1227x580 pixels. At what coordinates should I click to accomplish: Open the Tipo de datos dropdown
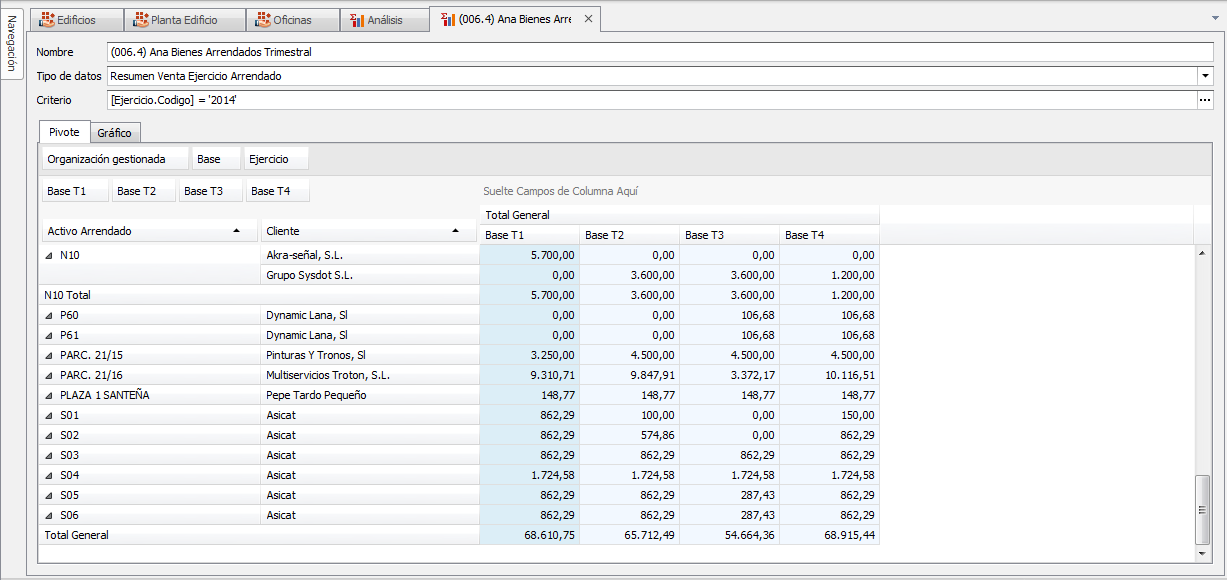pos(1205,76)
